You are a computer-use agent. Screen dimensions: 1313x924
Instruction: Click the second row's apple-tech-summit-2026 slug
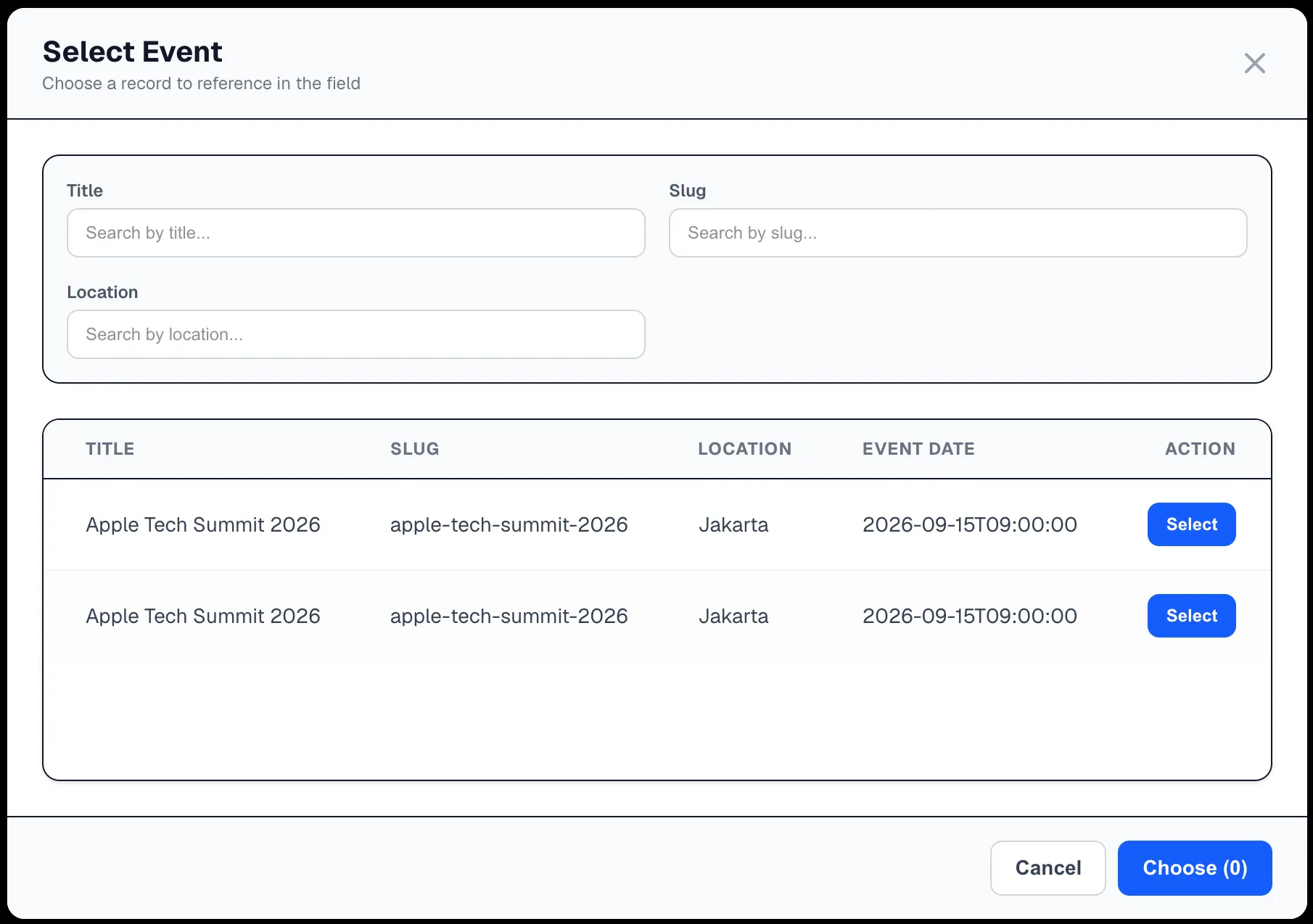(509, 616)
